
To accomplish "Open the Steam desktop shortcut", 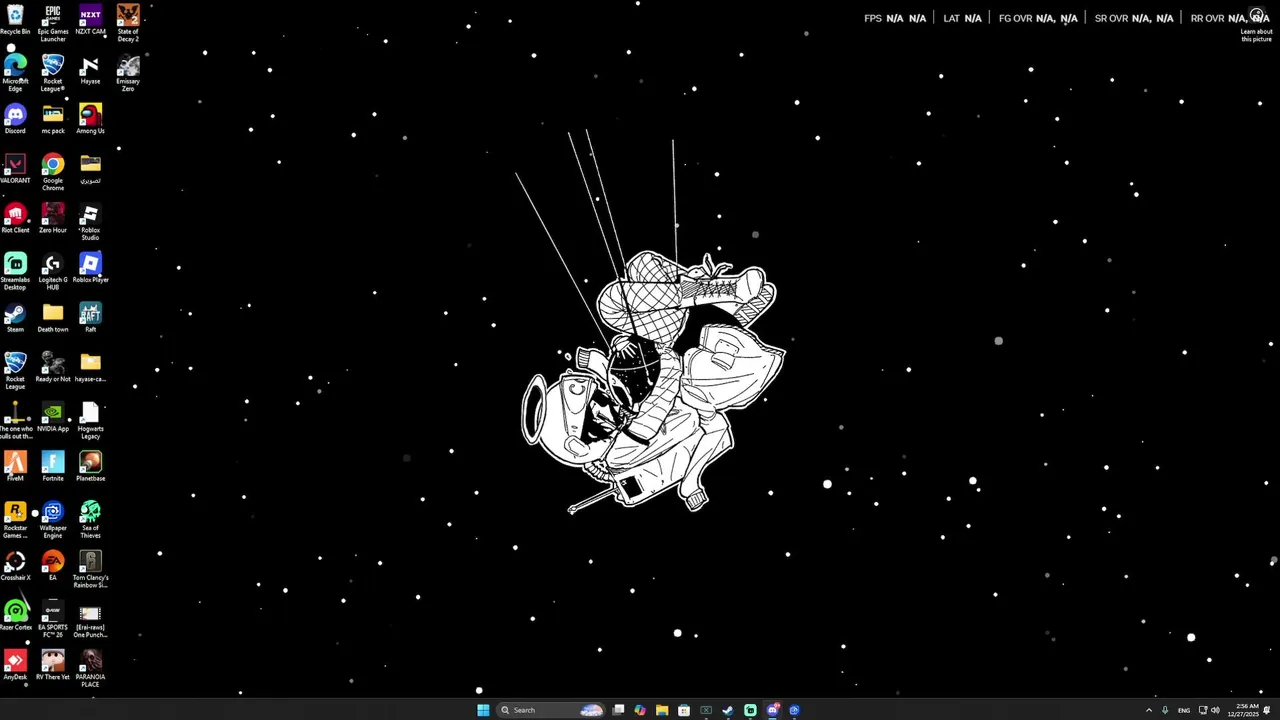I will click(15, 318).
